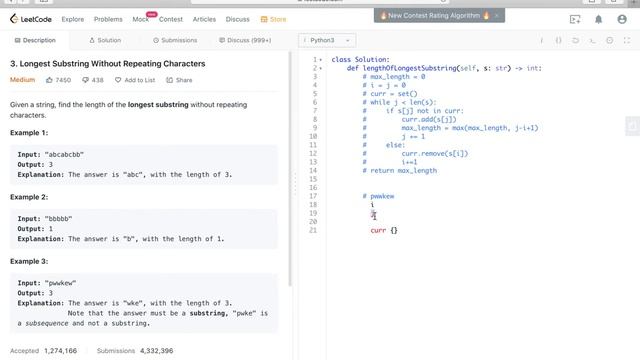Downvote the problem with thumbs-down 438

[x=93, y=80]
